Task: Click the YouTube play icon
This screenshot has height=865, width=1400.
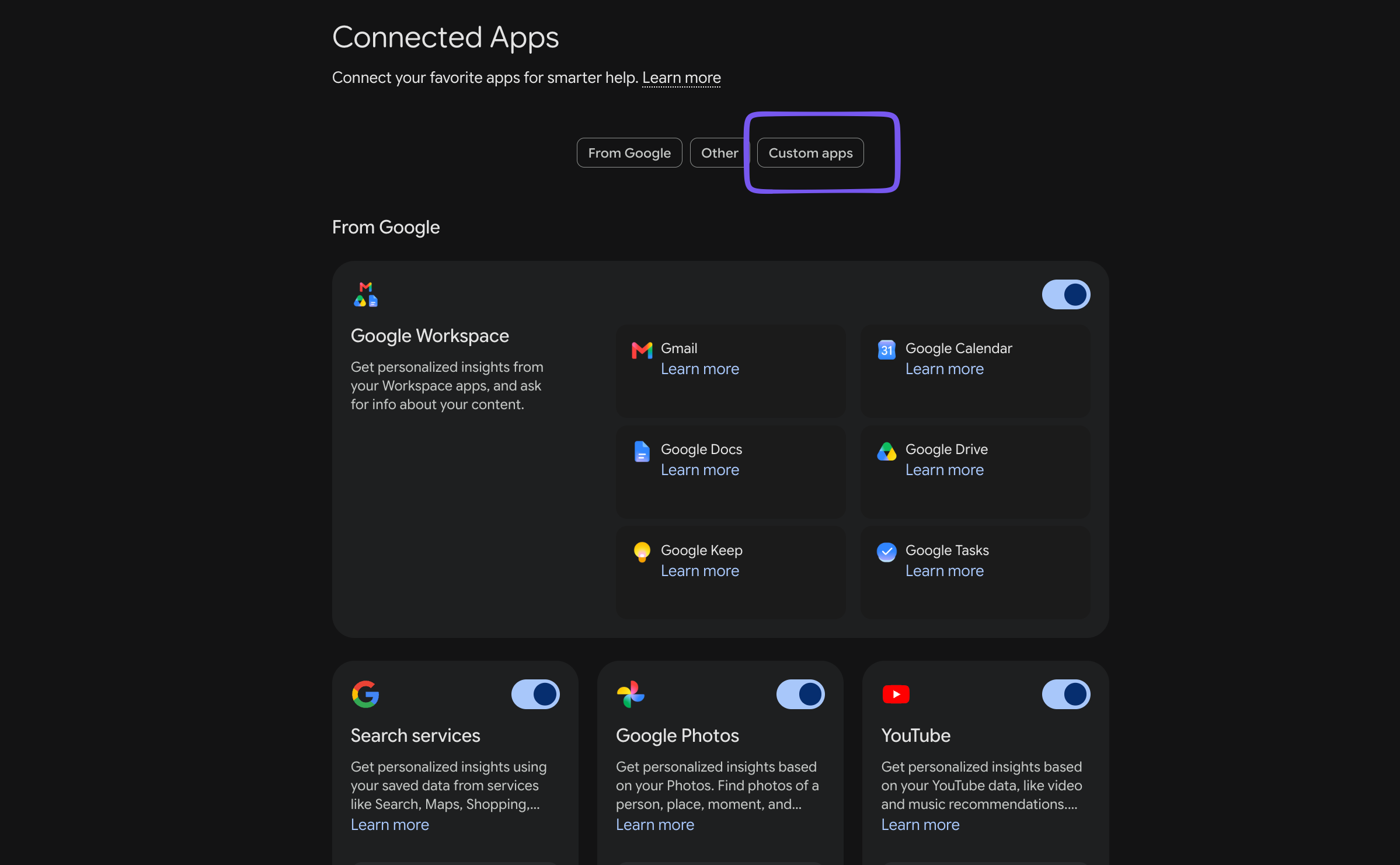Action: [x=896, y=694]
